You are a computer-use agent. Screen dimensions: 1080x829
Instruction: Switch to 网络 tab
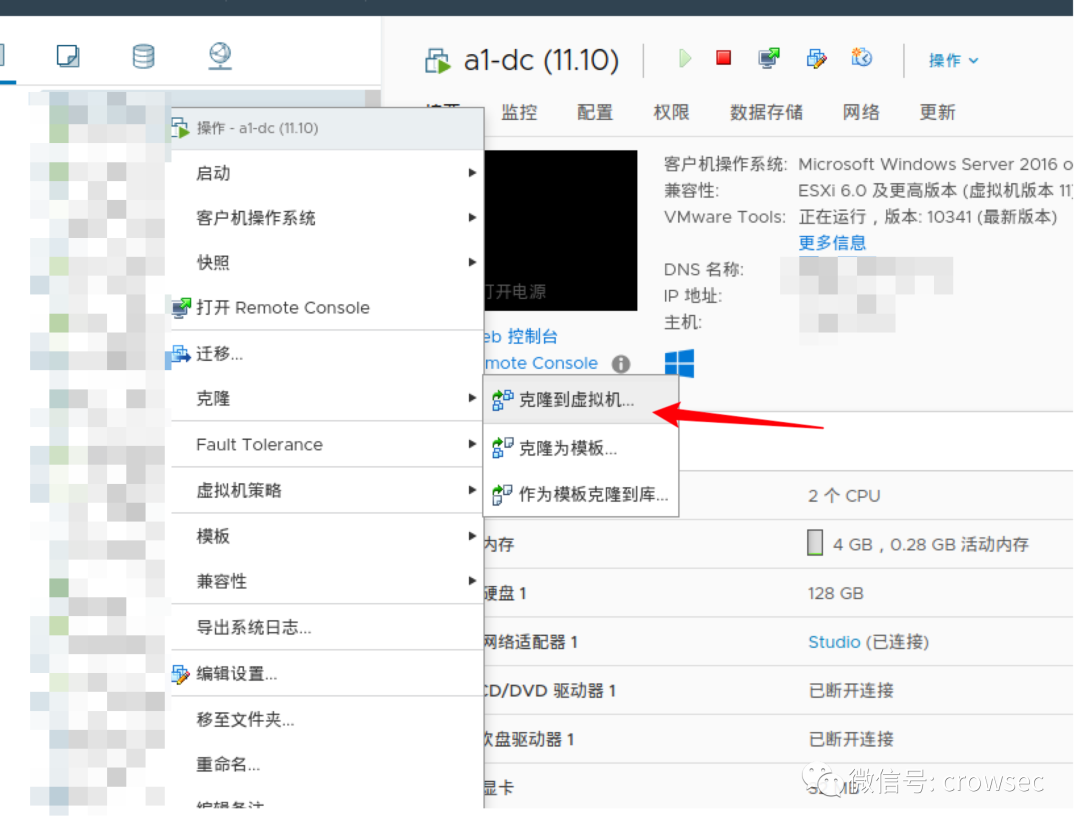(x=861, y=112)
